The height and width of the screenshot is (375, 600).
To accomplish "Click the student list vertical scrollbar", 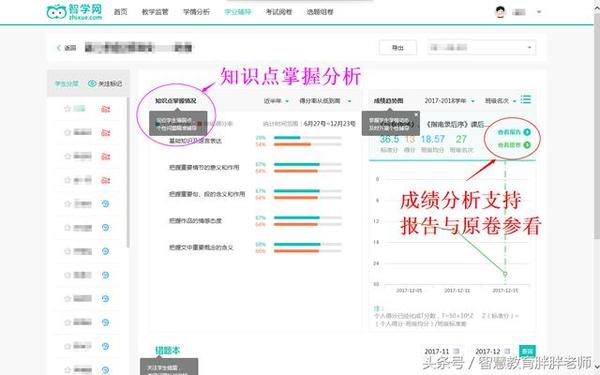I will (128, 172).
